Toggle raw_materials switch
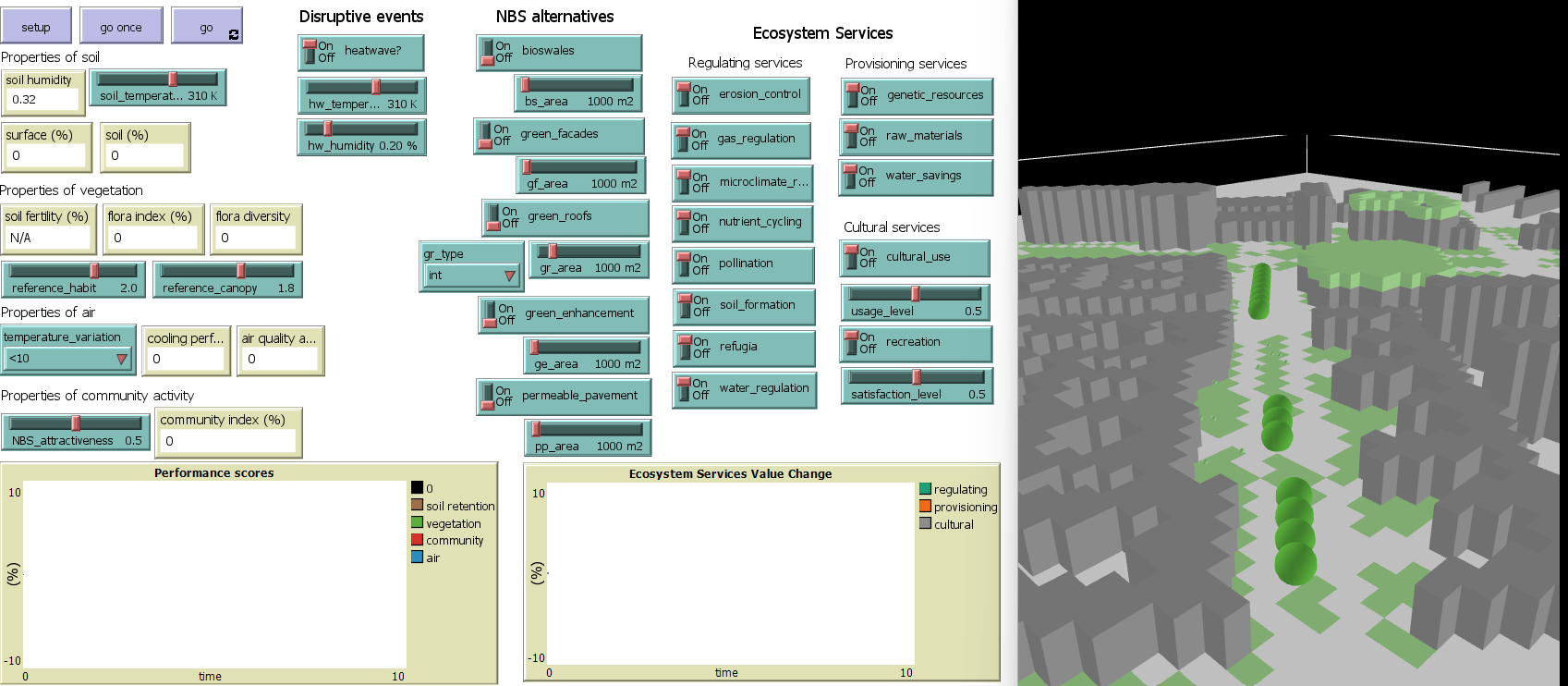 916,138
